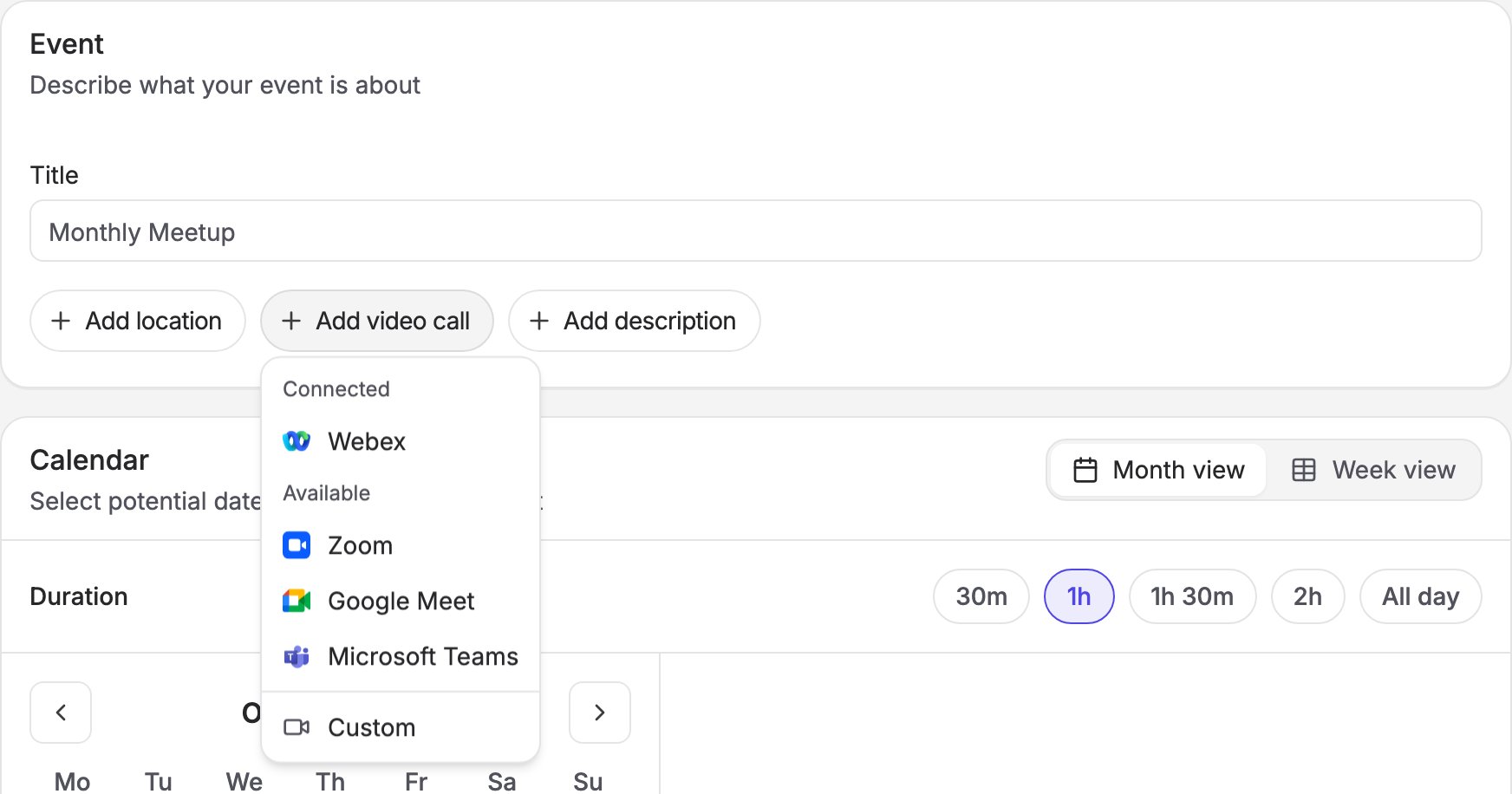Click the Available section label

[327, 493]
